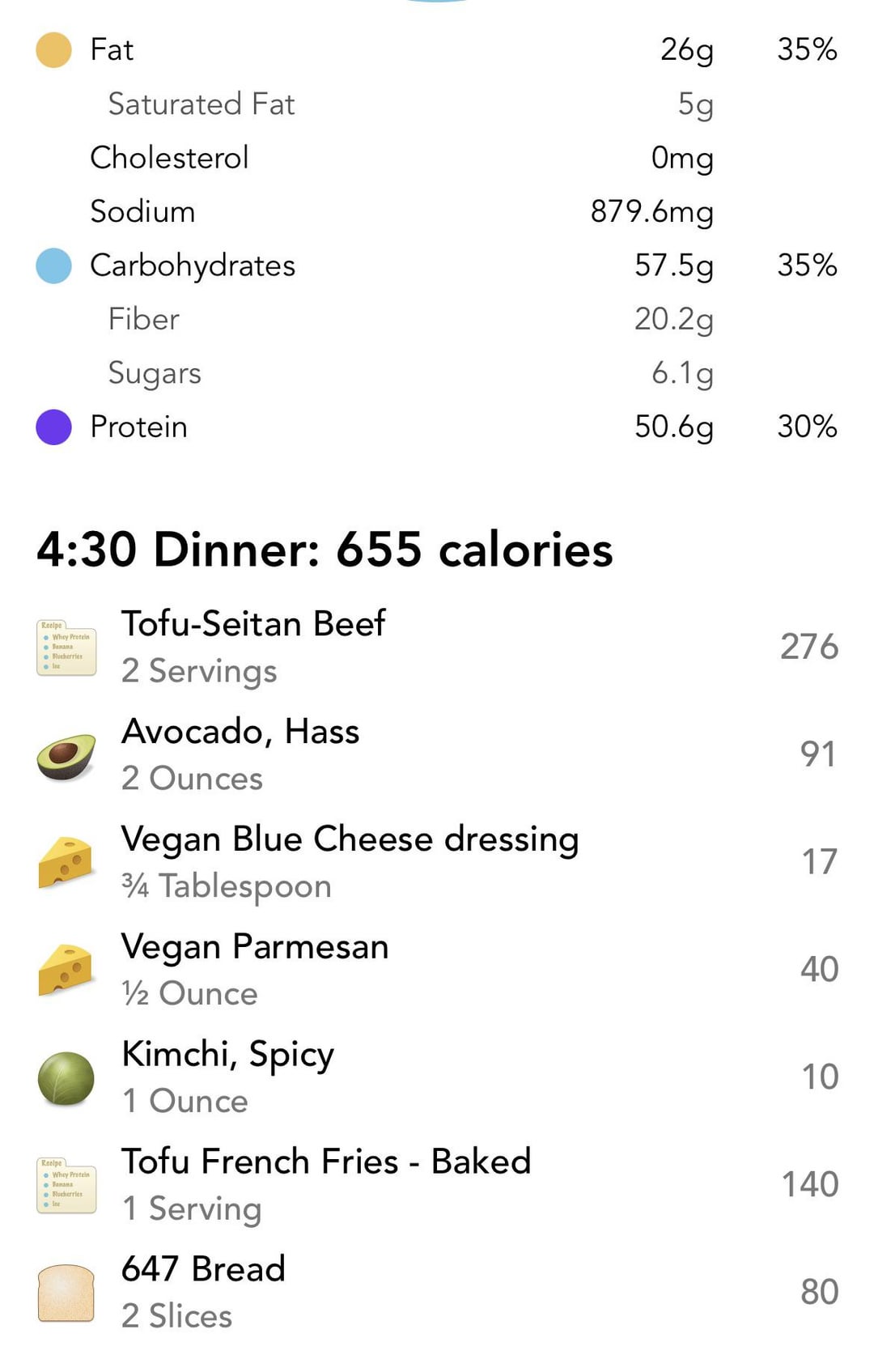Tap the Spicy Kimchi cabbage icon
Viewport: 874px width, 1372px height.
(x=66, y=1078)
